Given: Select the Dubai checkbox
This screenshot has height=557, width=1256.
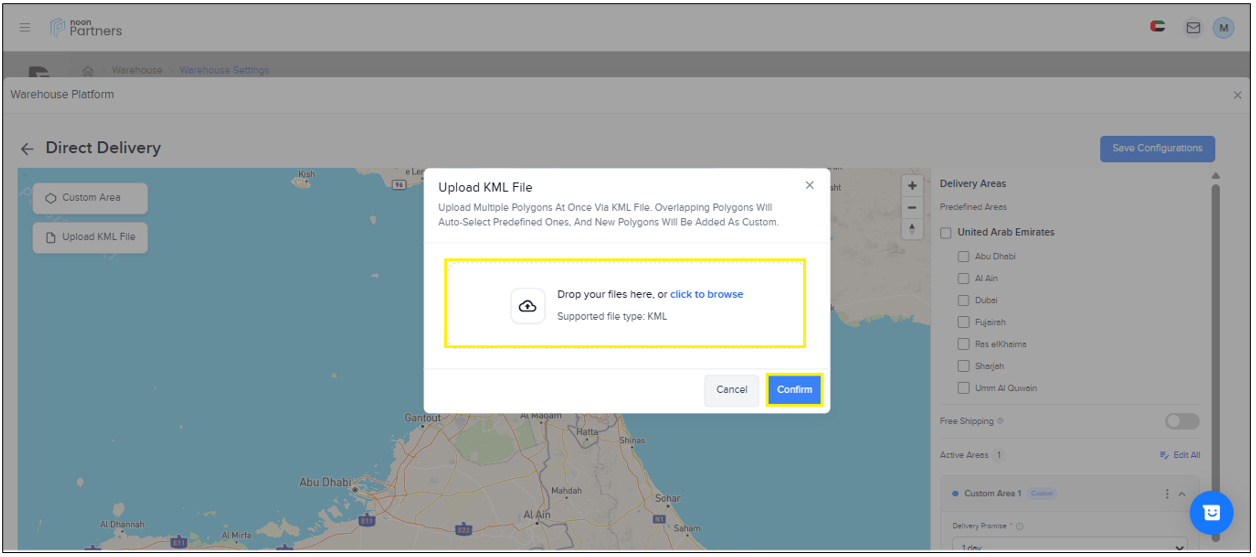Looking at the screenshot, I should pos(963,300).
